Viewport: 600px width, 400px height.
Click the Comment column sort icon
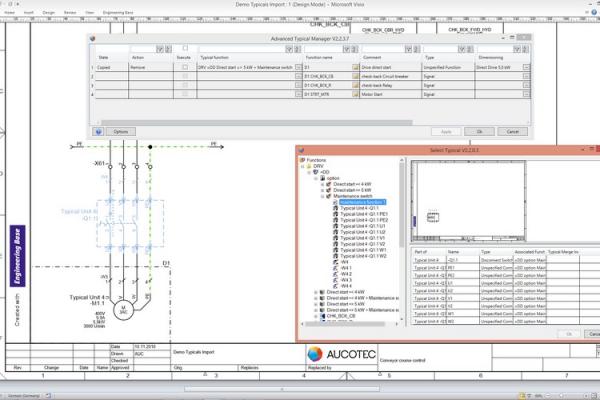click(x=416, y=49)
